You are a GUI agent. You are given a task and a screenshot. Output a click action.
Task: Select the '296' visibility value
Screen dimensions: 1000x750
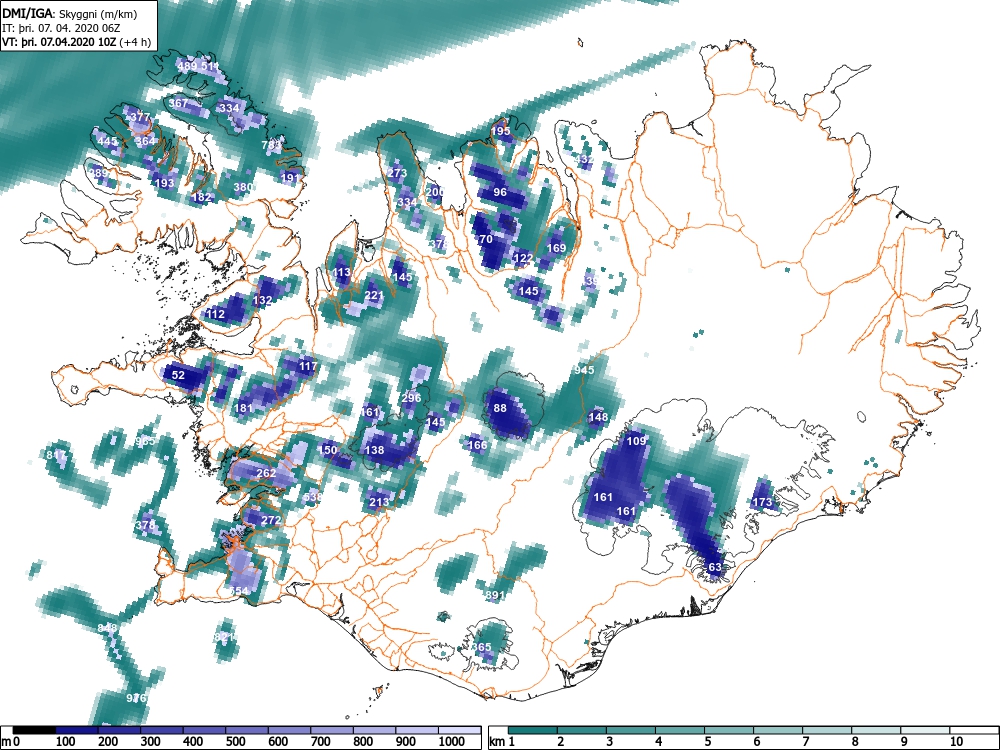tap(411, 398)
